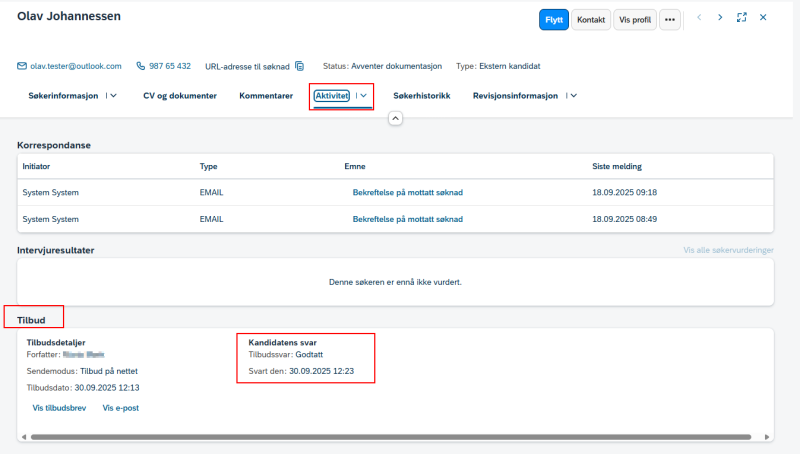
Task: Expand the Aktivitet dropdown arrow
Action: [363, 96]
